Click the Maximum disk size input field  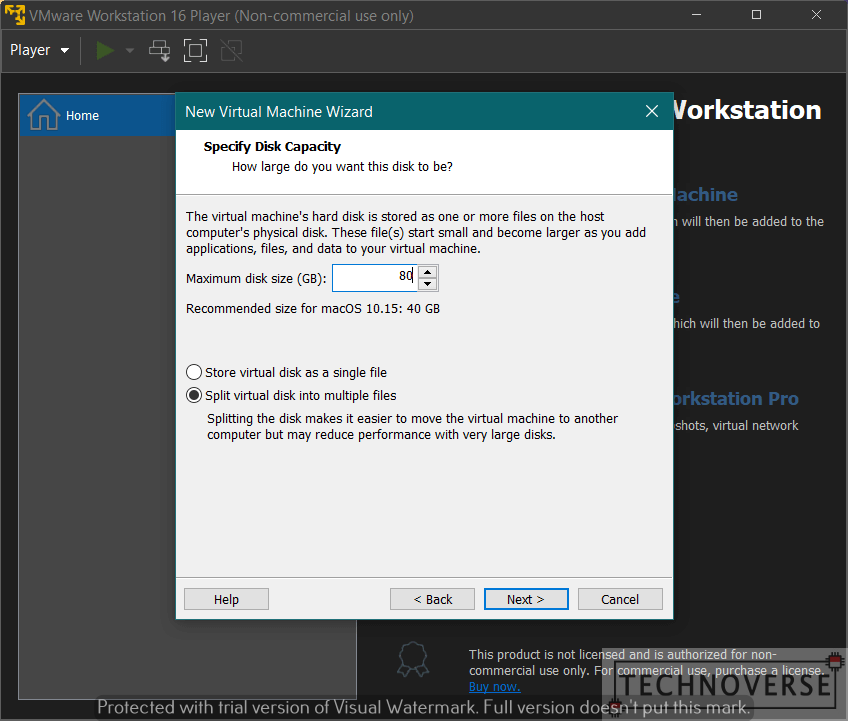point(375,277)
